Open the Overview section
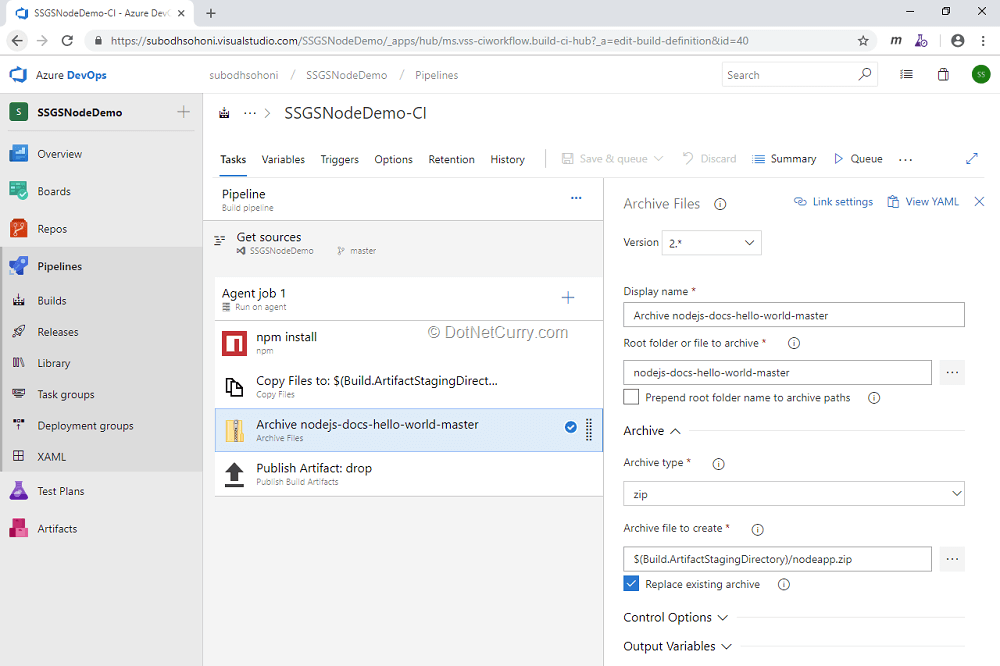This screenshot has height=666, width=1000. (x=59, y=154)
